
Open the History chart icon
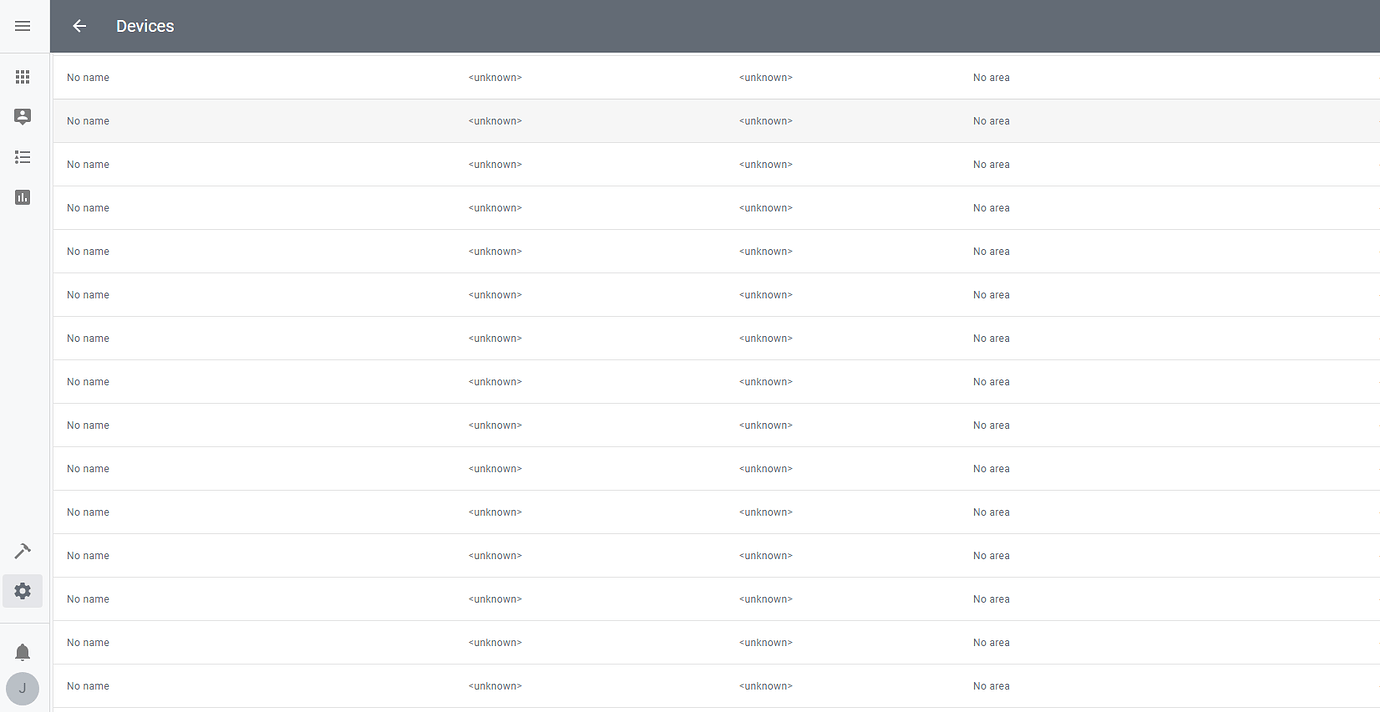(22, 197)
